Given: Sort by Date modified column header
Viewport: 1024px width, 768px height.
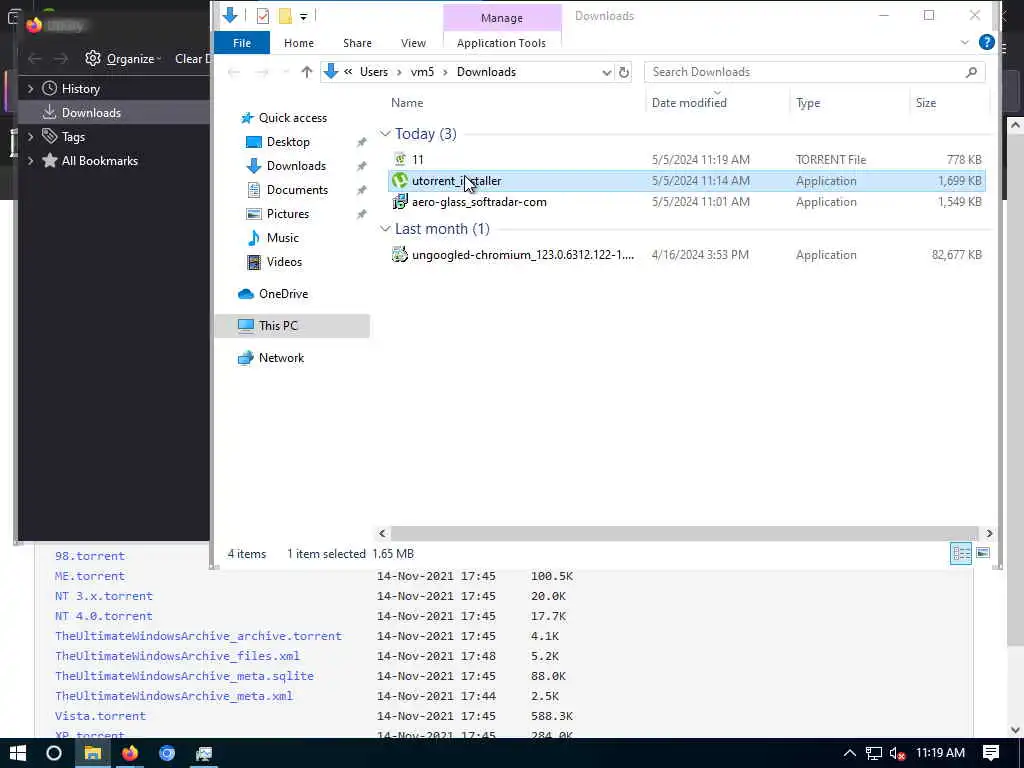Looking at the screenshot, I should (689, 103).
